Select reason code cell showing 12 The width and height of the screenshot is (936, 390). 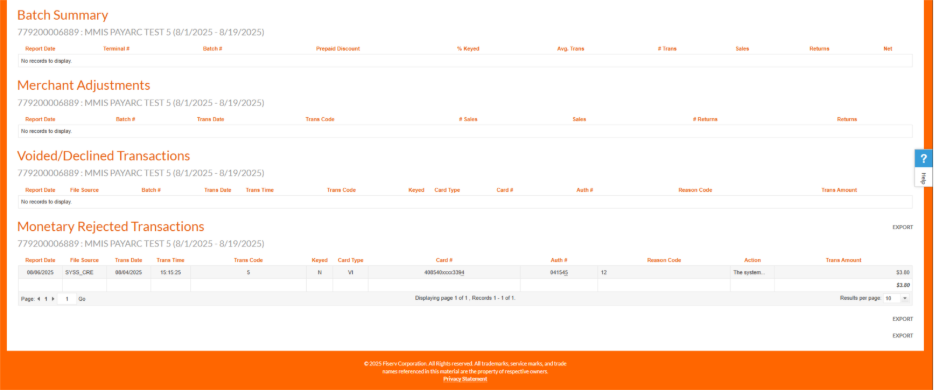click(664, 272)
